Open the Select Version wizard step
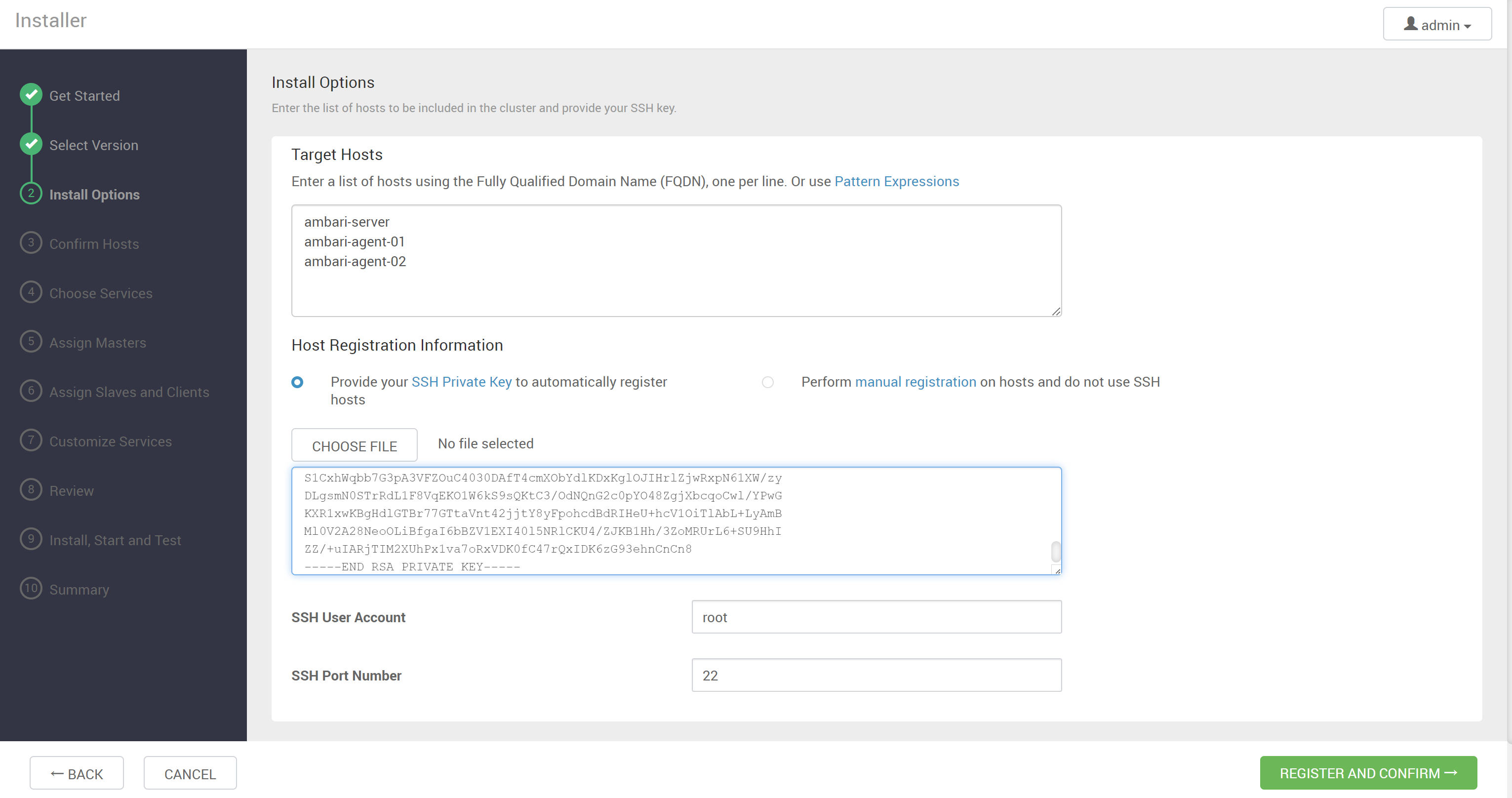 click(94, 145)
